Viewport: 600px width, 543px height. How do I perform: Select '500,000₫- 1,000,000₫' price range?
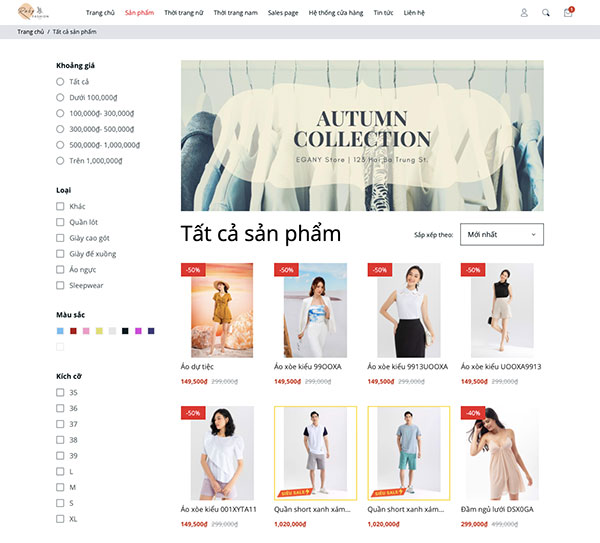(60, 145)
